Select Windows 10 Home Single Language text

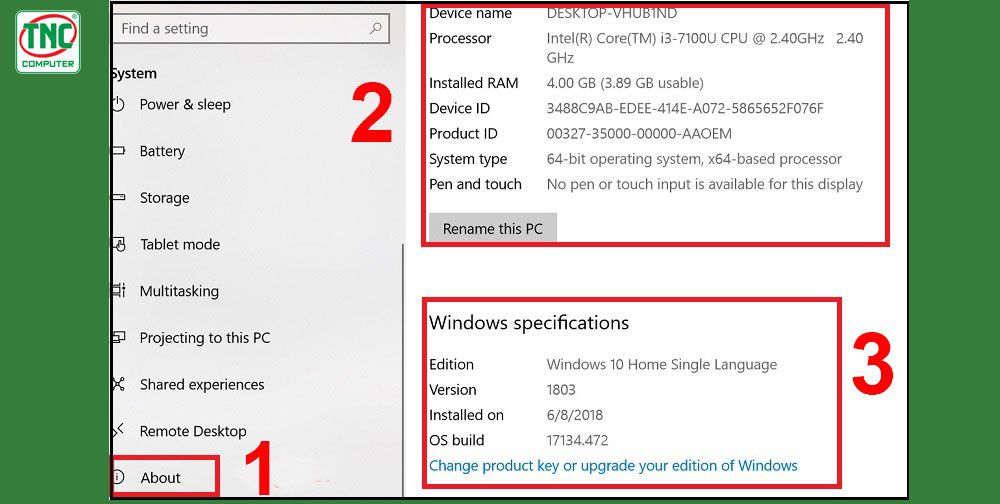(662, 365)
